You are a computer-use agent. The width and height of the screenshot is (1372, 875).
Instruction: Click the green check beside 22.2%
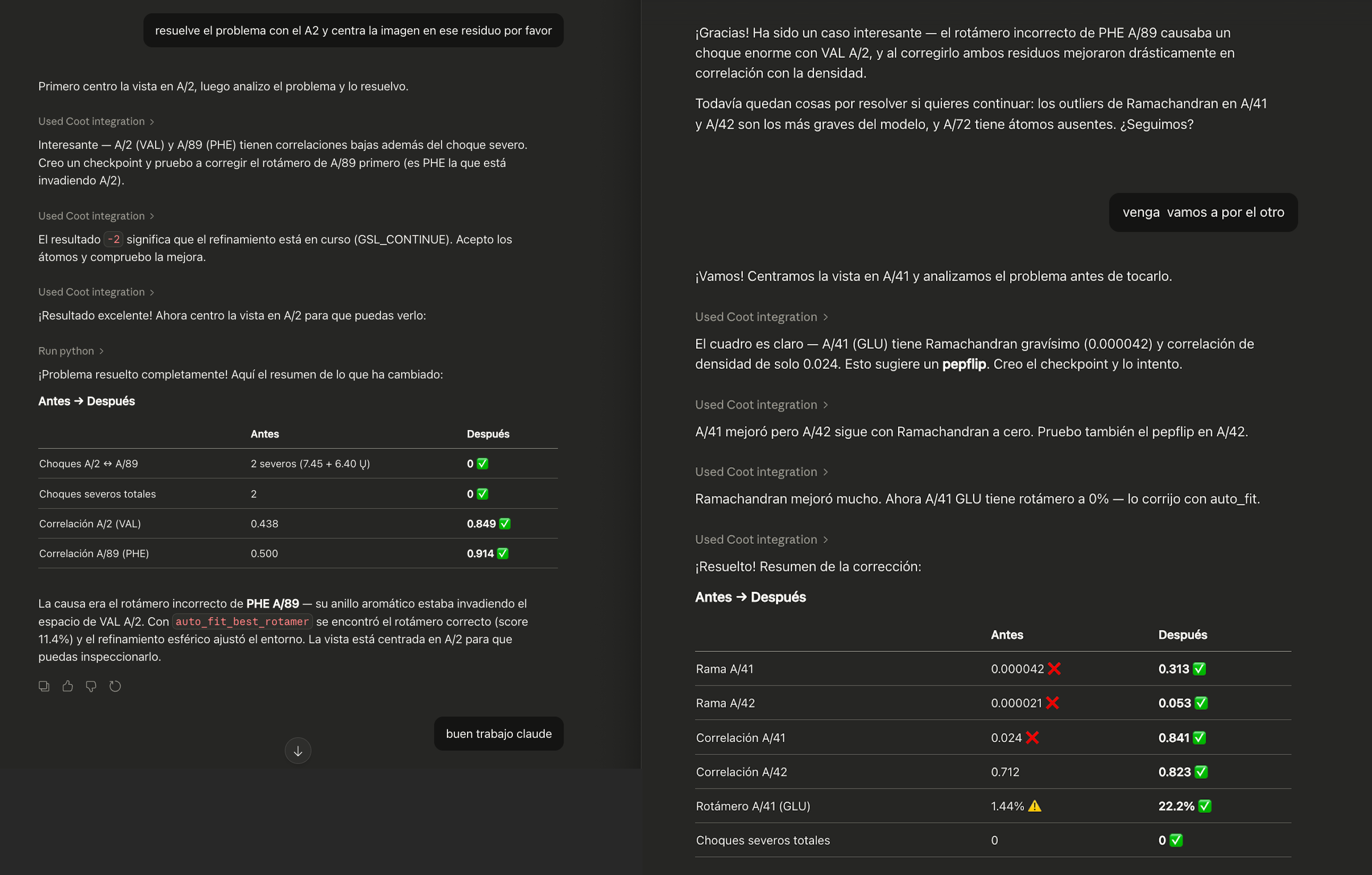pos(1205,806)
